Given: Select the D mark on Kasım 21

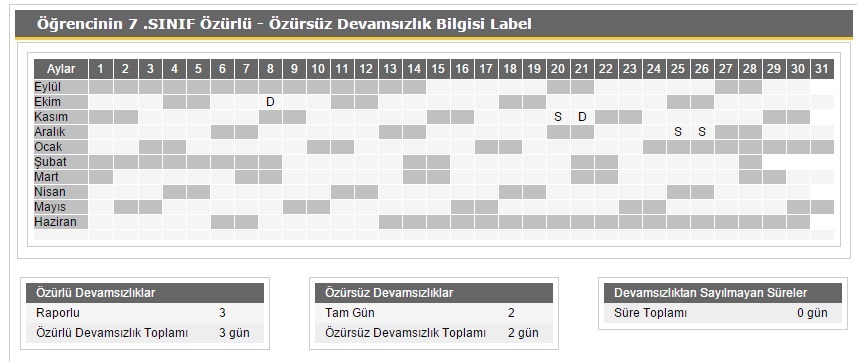Looking at the screenshot, I should point(582,116).
